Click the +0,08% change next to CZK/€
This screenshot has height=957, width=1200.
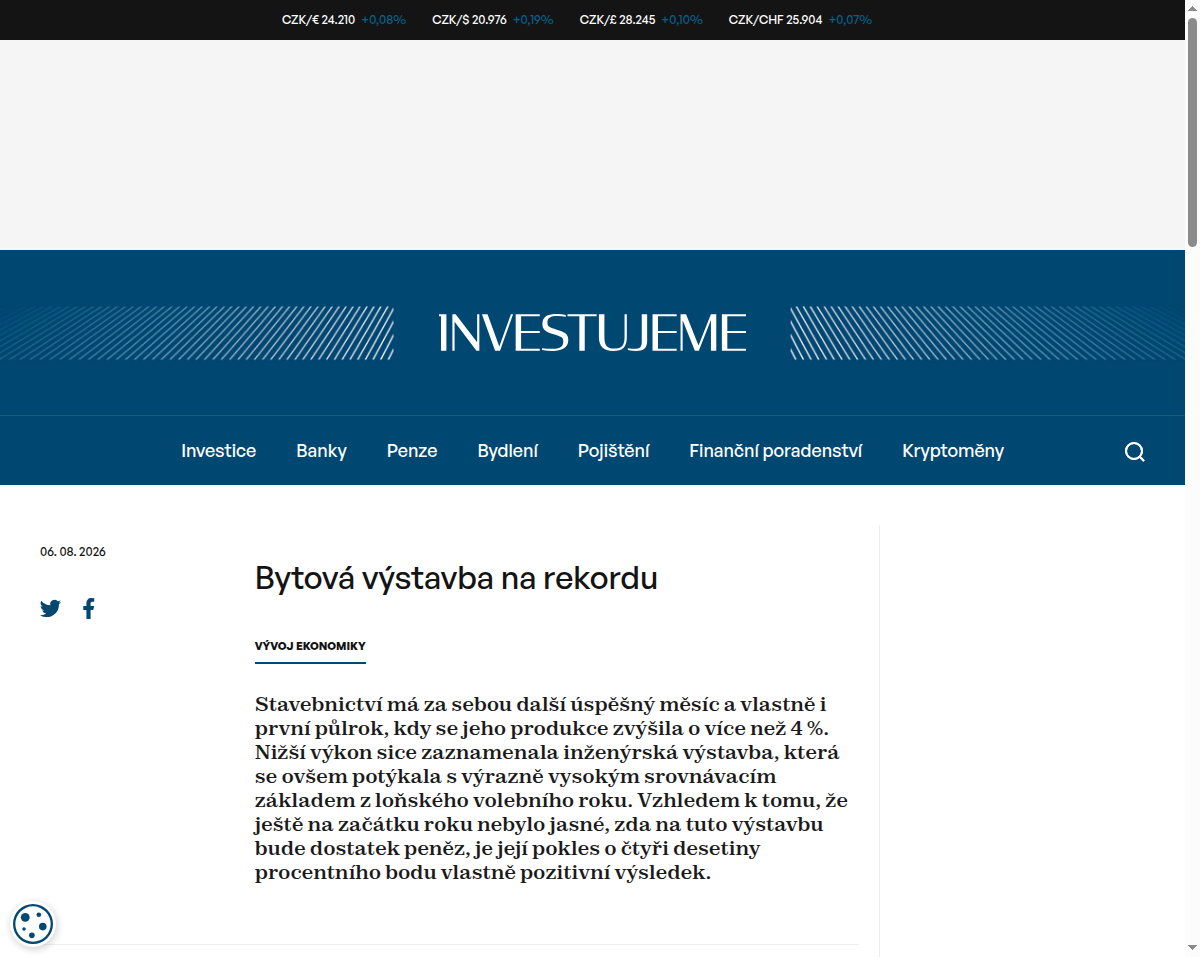pyautogui.click(x=383, y=19)
